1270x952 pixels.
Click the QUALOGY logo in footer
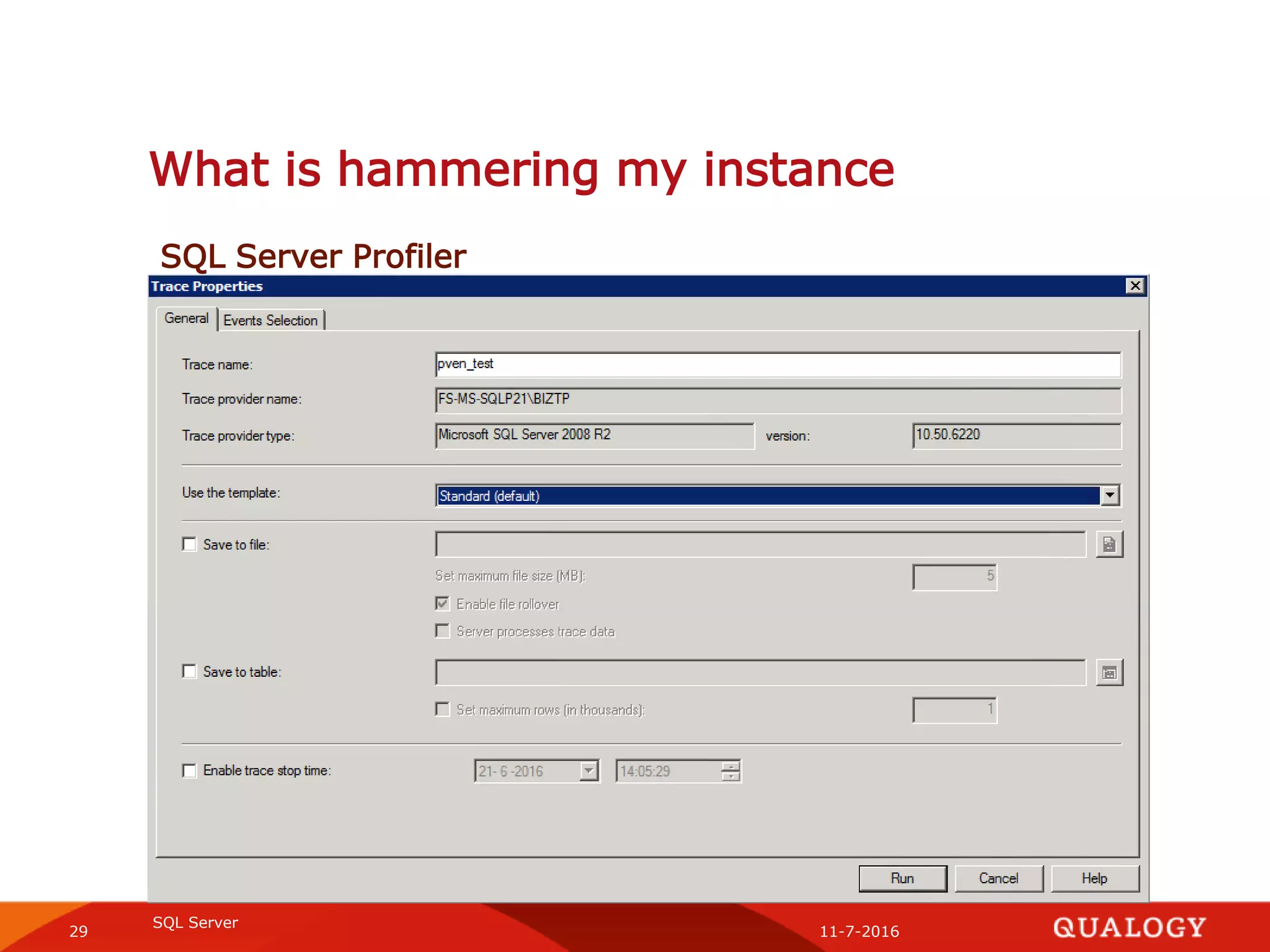coord(1129,927)
